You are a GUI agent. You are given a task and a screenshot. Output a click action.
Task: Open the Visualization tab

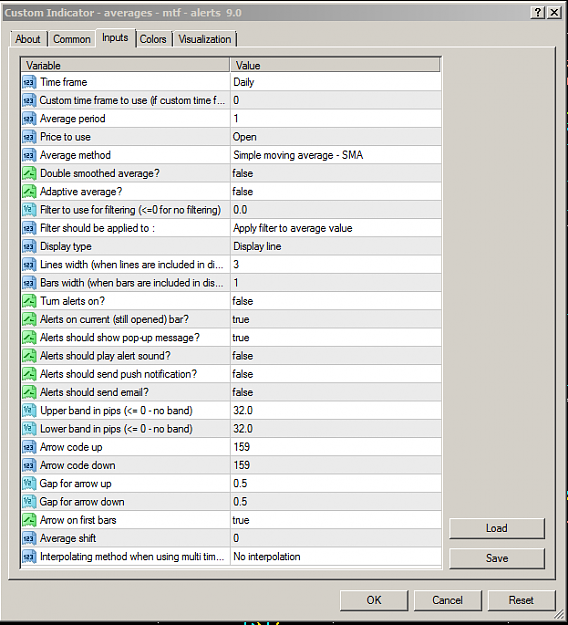(x=204, y=39)
